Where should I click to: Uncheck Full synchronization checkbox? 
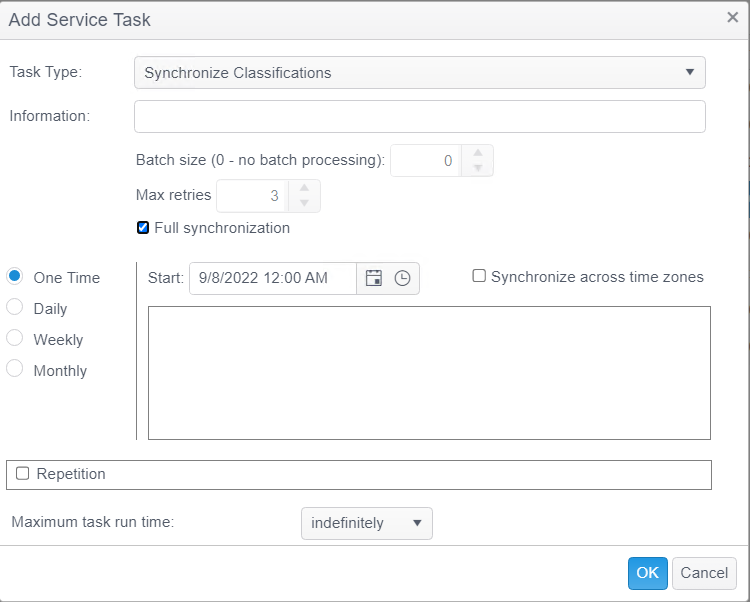143,228
